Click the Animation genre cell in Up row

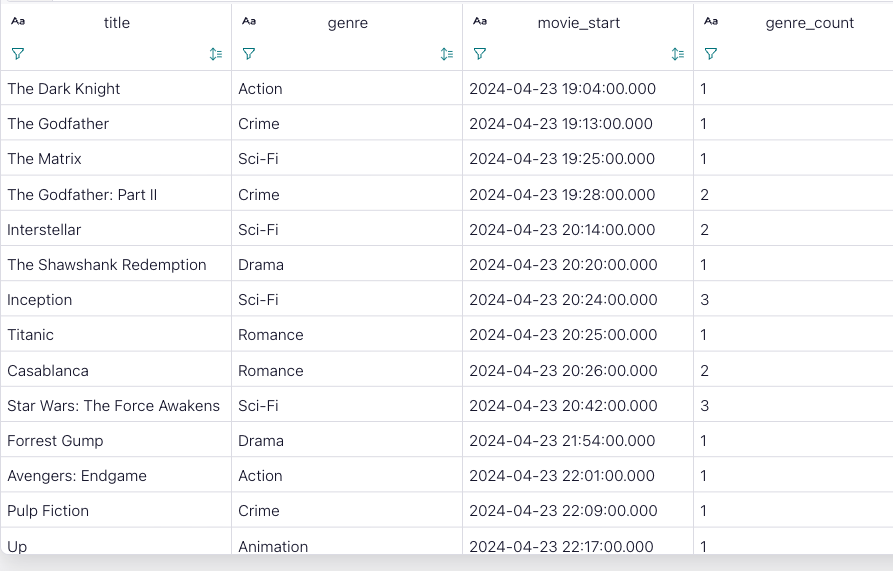347,541
